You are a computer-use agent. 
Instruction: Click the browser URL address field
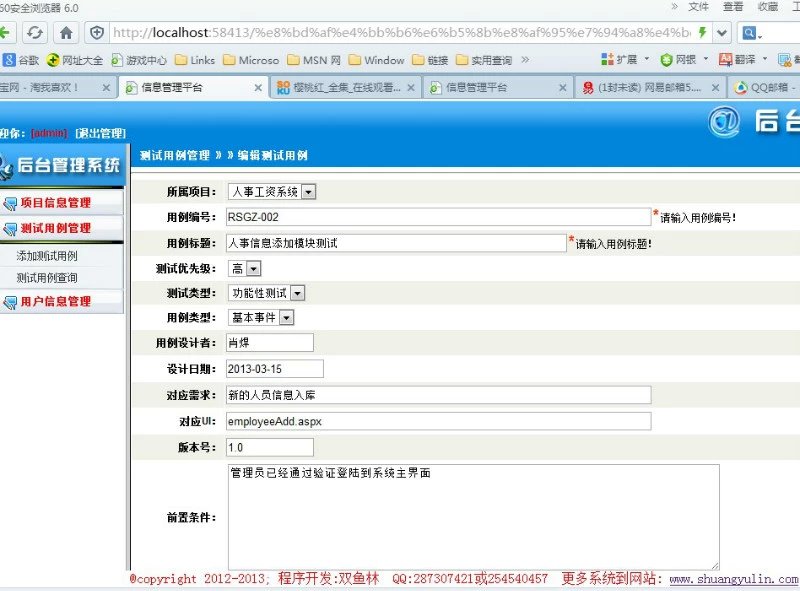tap(401, 33)
